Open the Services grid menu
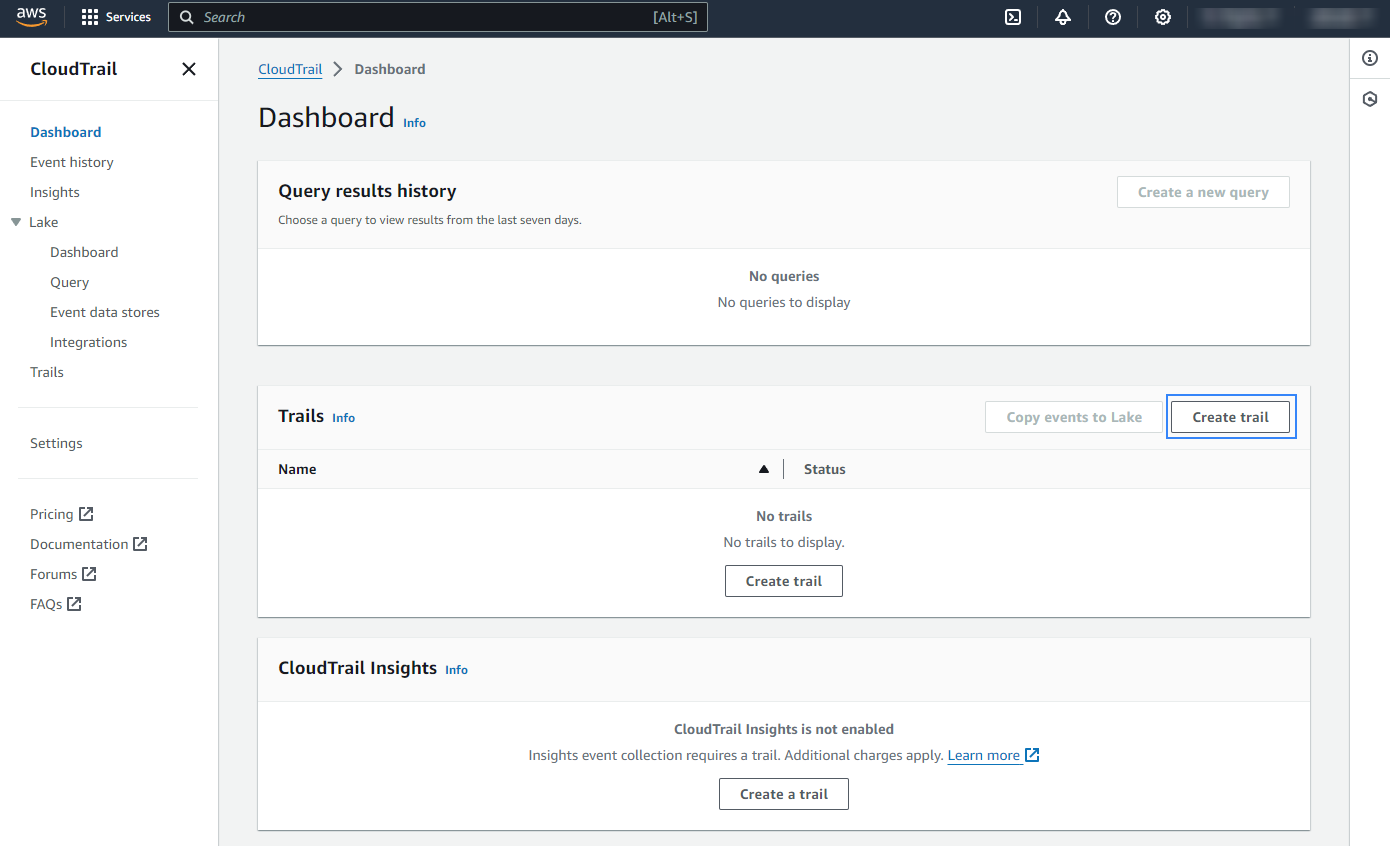The image size is (1390, 846). click(x=116, y=17)
